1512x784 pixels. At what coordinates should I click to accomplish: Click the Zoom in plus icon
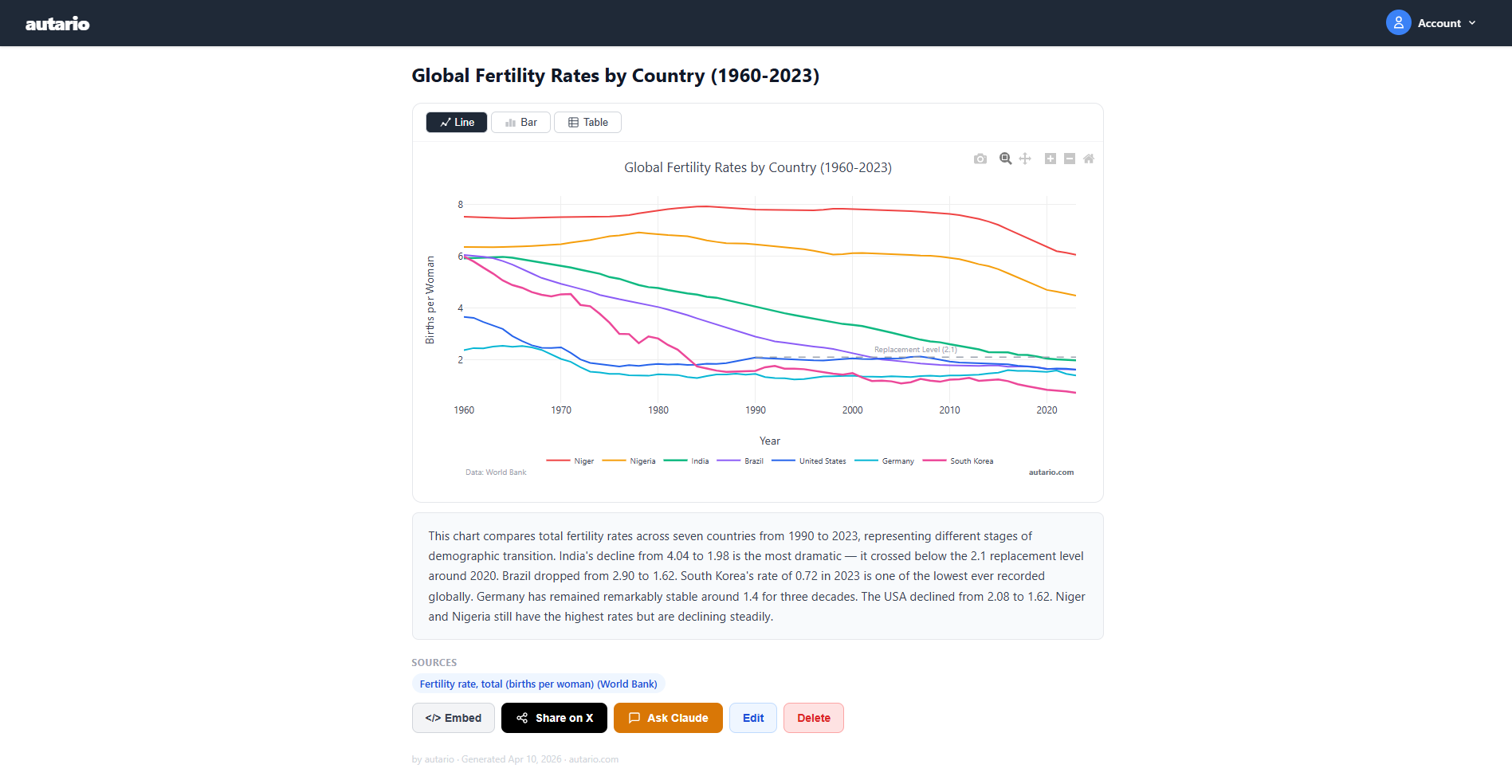click(x=1051, y=159)
